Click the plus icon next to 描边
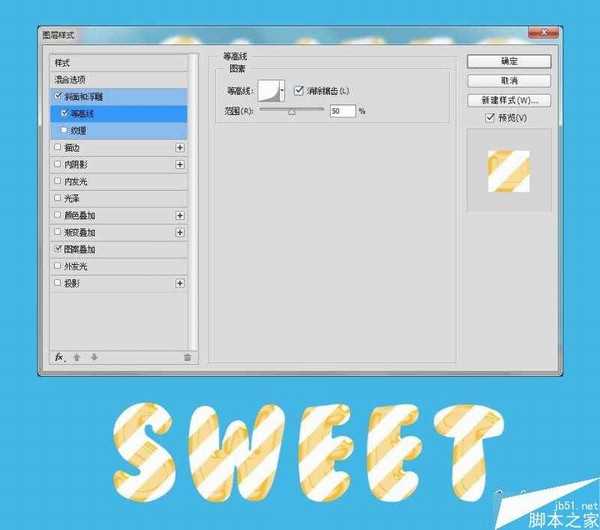Screen dimensions: 600x530 click(x=180, y=147)
